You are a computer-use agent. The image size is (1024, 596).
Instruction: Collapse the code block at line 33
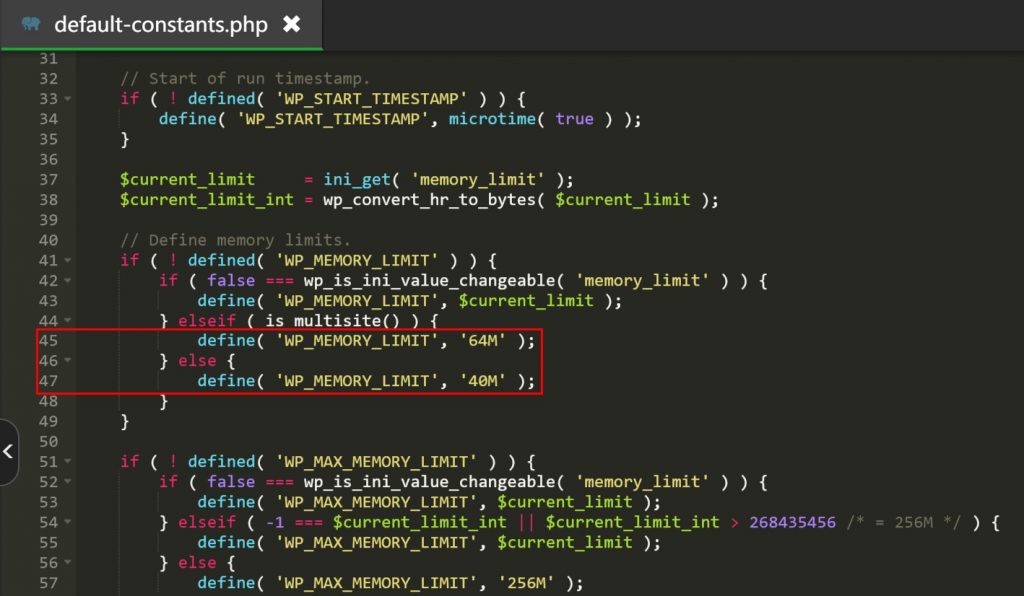click(67, 99)
